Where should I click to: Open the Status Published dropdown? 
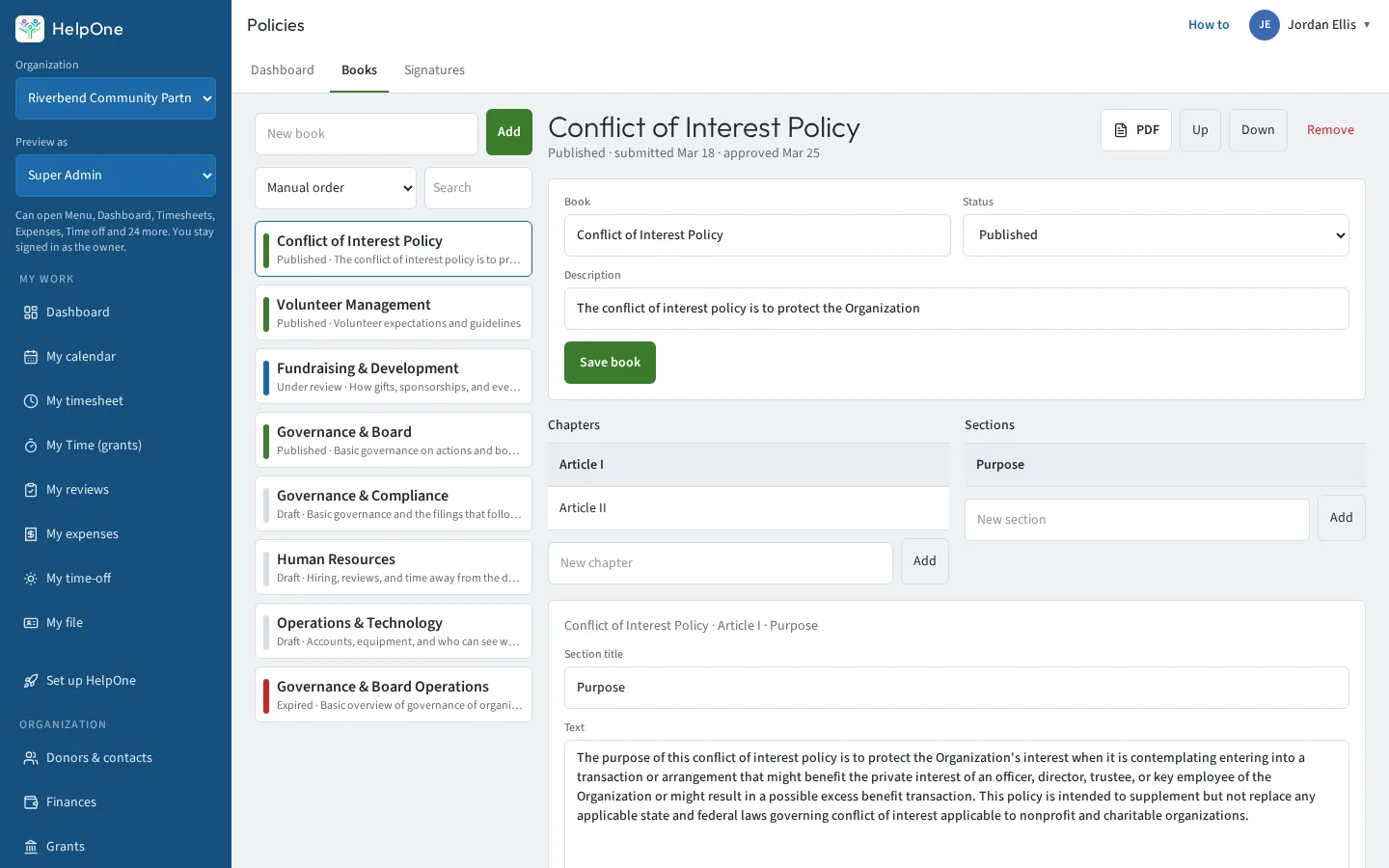(1156, 235)
